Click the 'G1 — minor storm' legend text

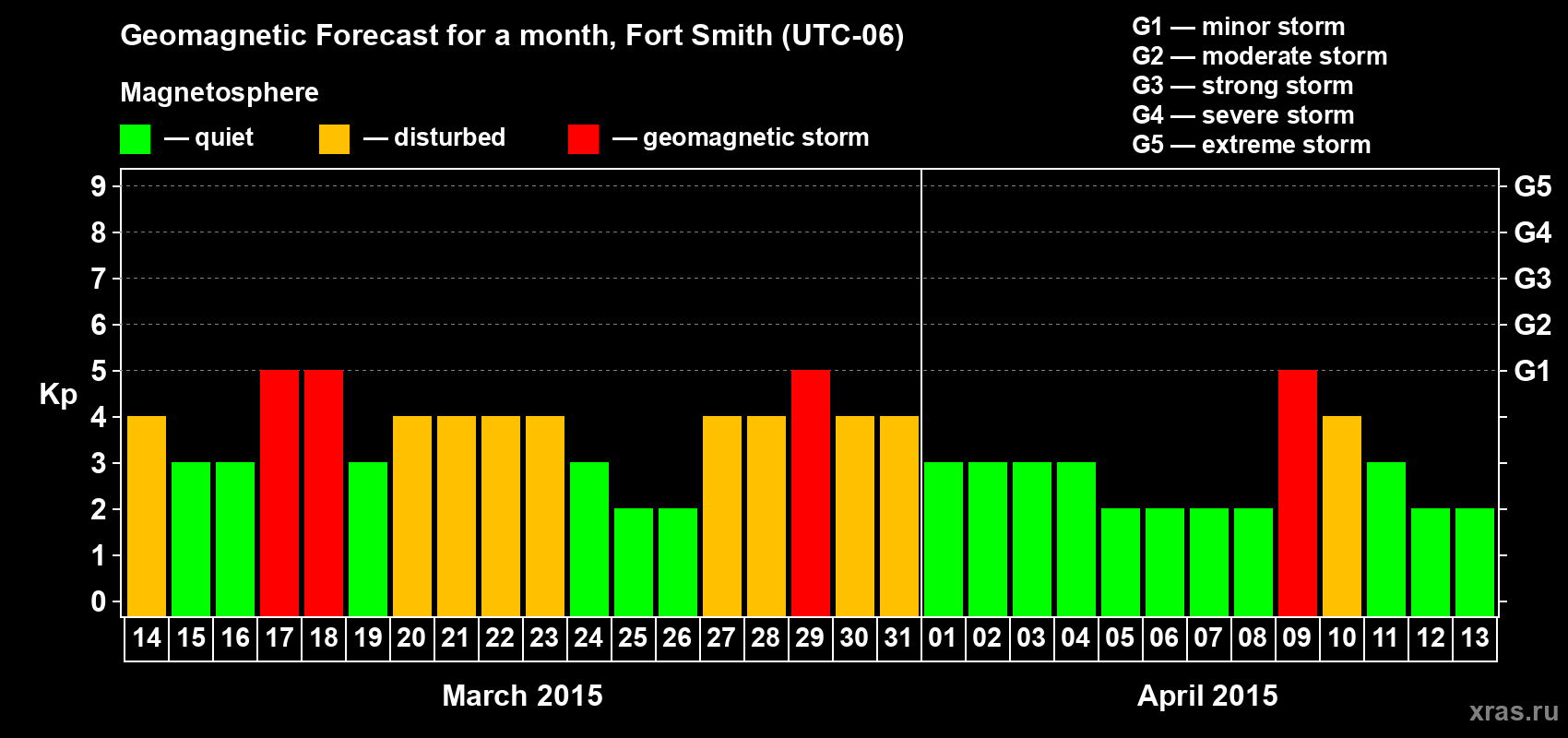coord(1239,27)
